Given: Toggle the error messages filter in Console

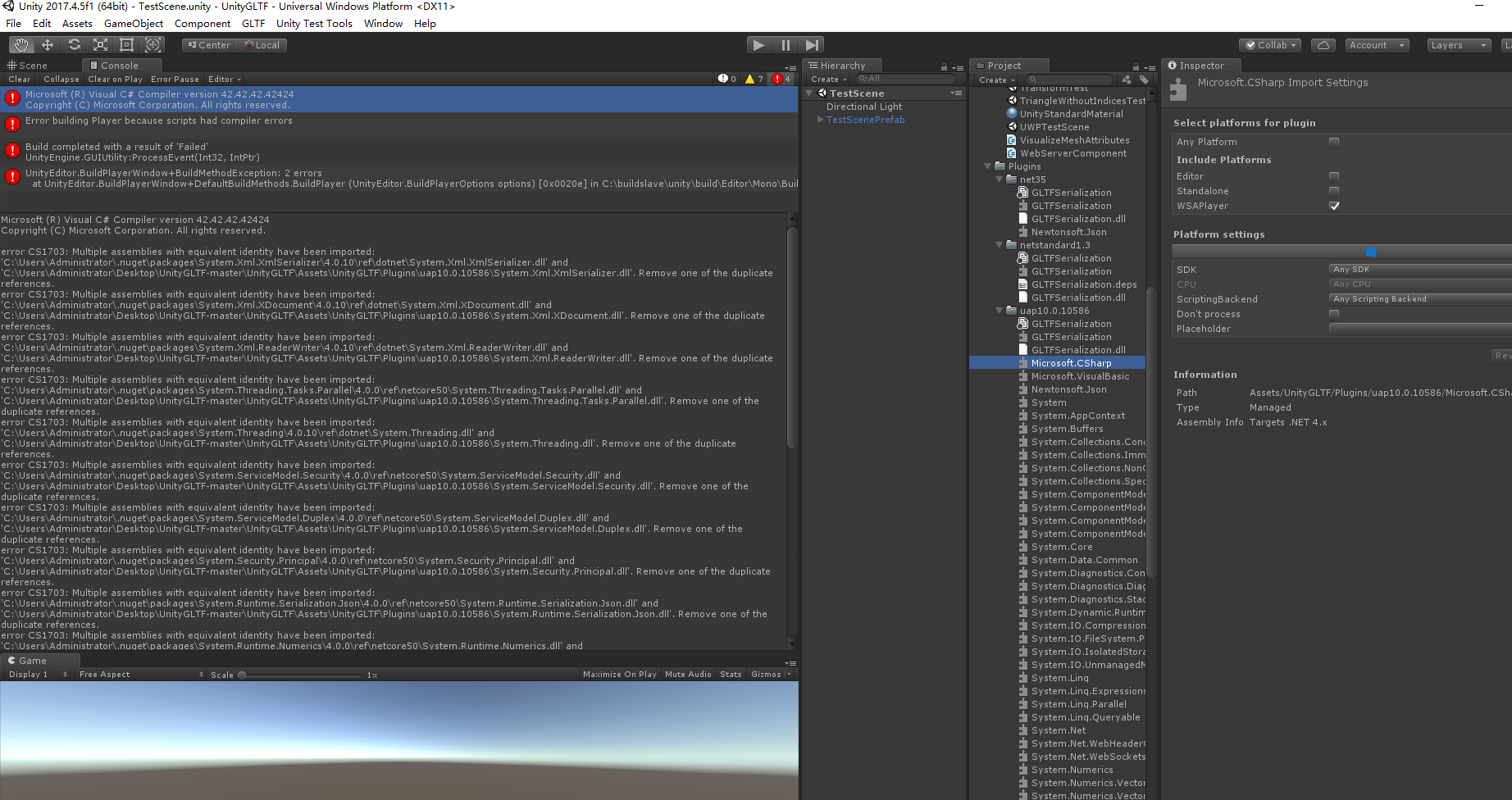Looking at the screenshot, I should coord(778,79).
